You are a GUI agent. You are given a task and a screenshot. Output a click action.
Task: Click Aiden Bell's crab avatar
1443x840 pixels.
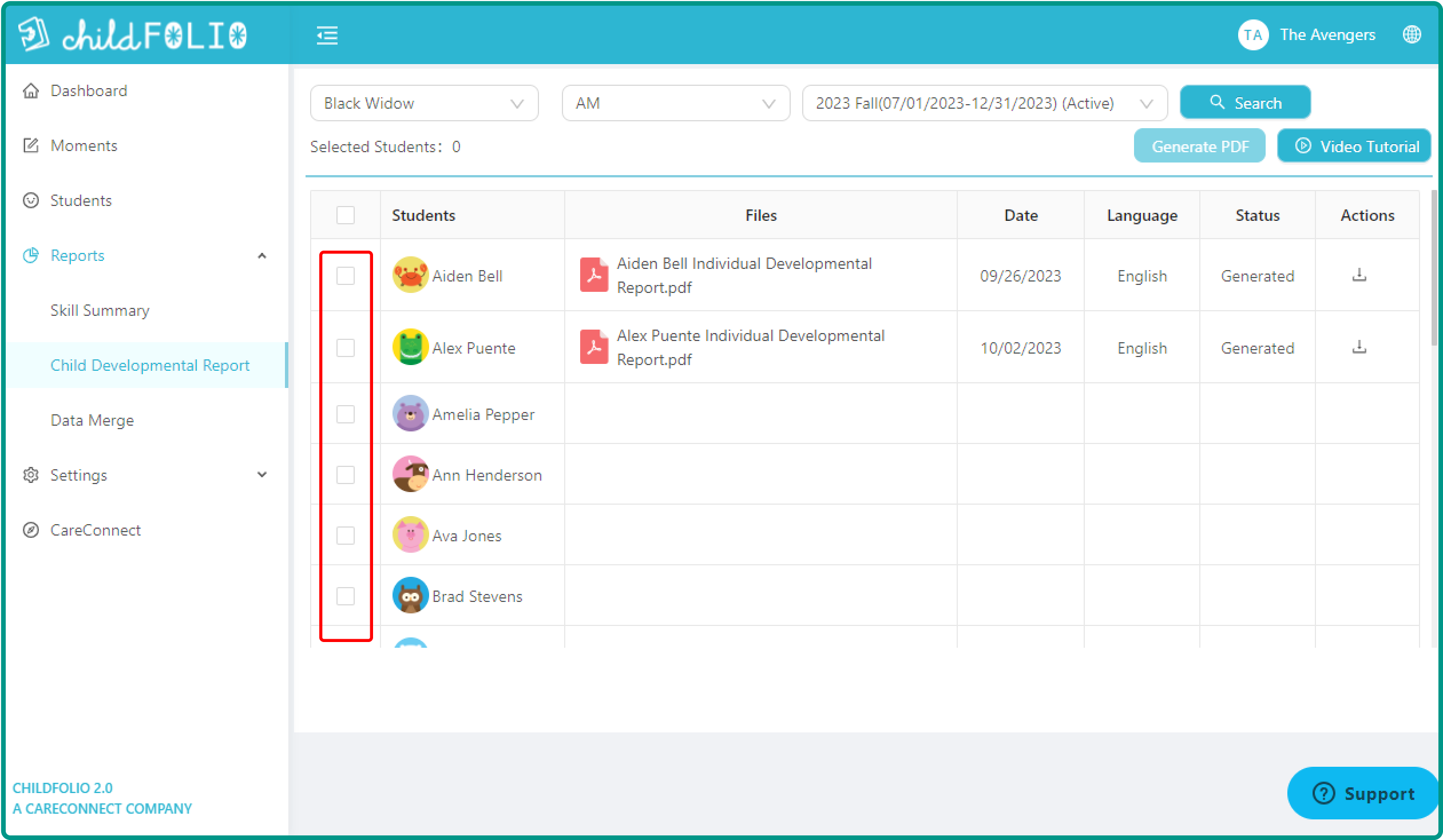click(410, 275)
